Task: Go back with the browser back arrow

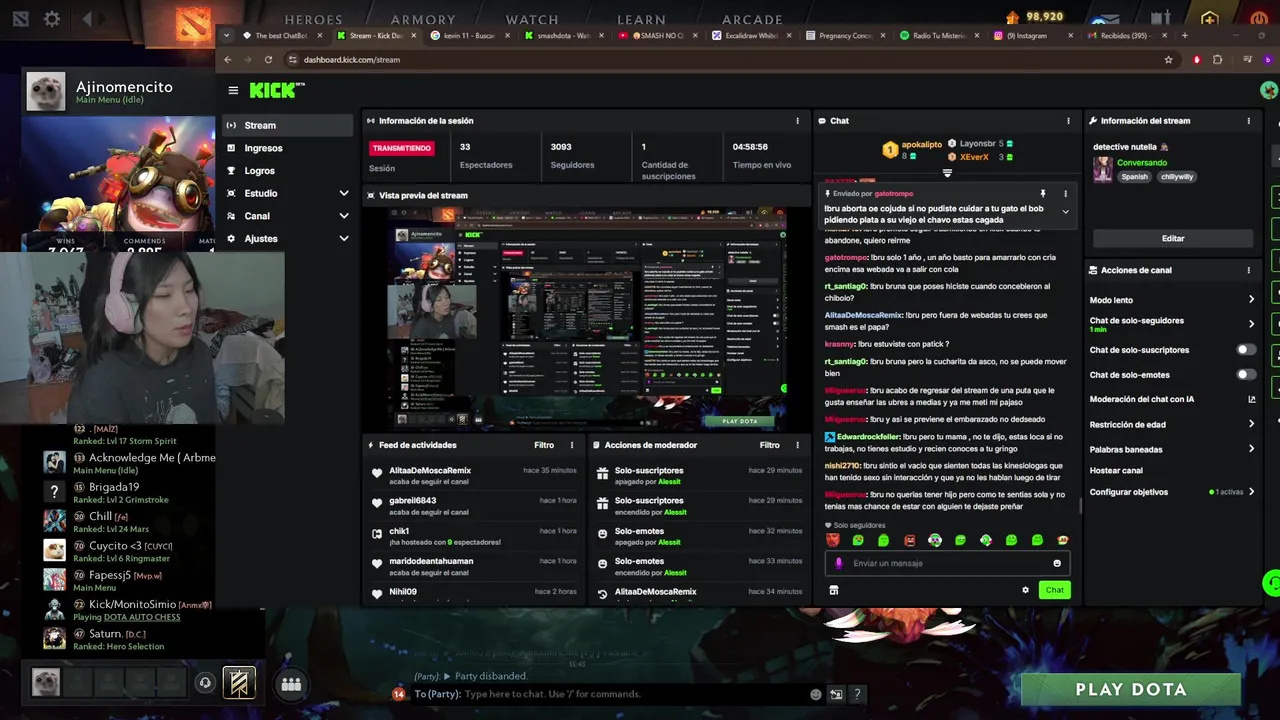Action: (228, 59)
